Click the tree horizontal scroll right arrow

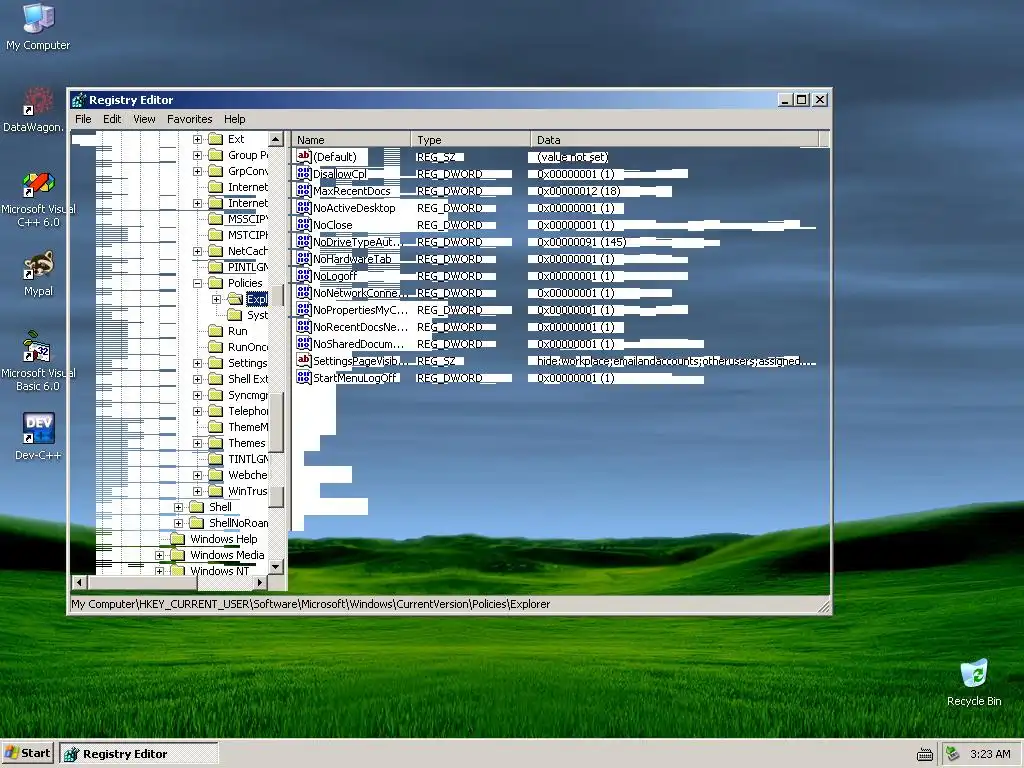(x=260, y=582)
